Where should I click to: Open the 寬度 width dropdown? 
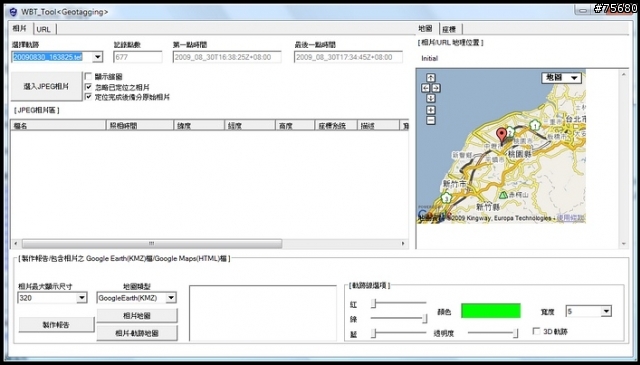606,312
